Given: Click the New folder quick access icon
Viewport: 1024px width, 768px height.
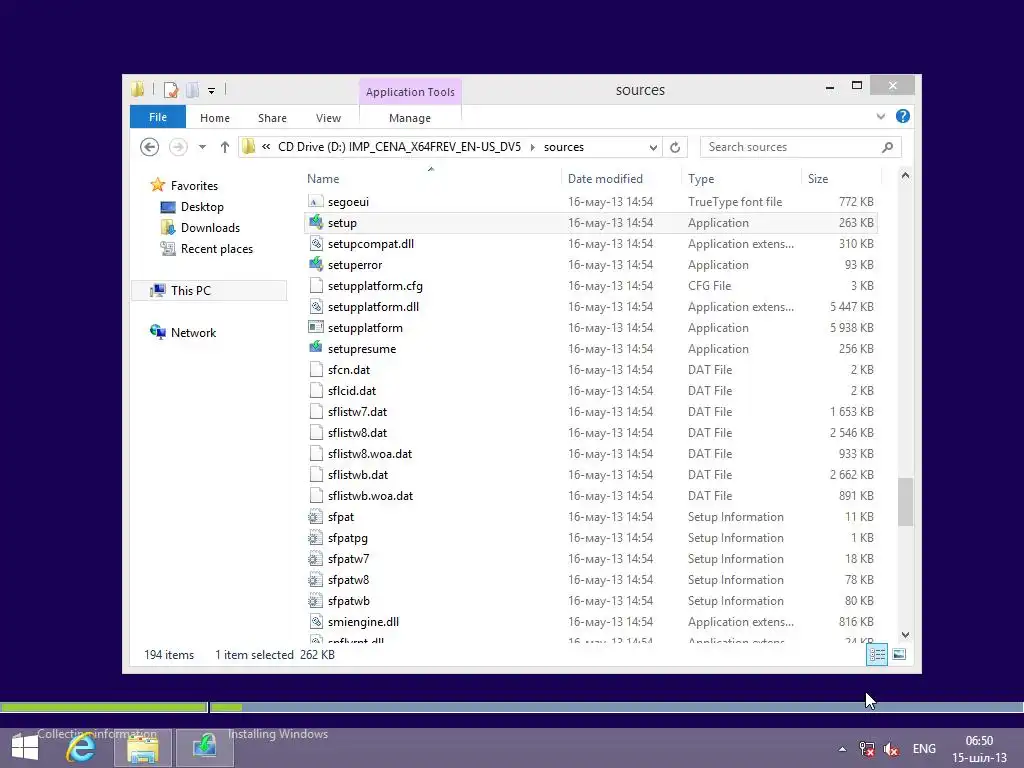Looking at the screenshot, I should tap(193, 90).
